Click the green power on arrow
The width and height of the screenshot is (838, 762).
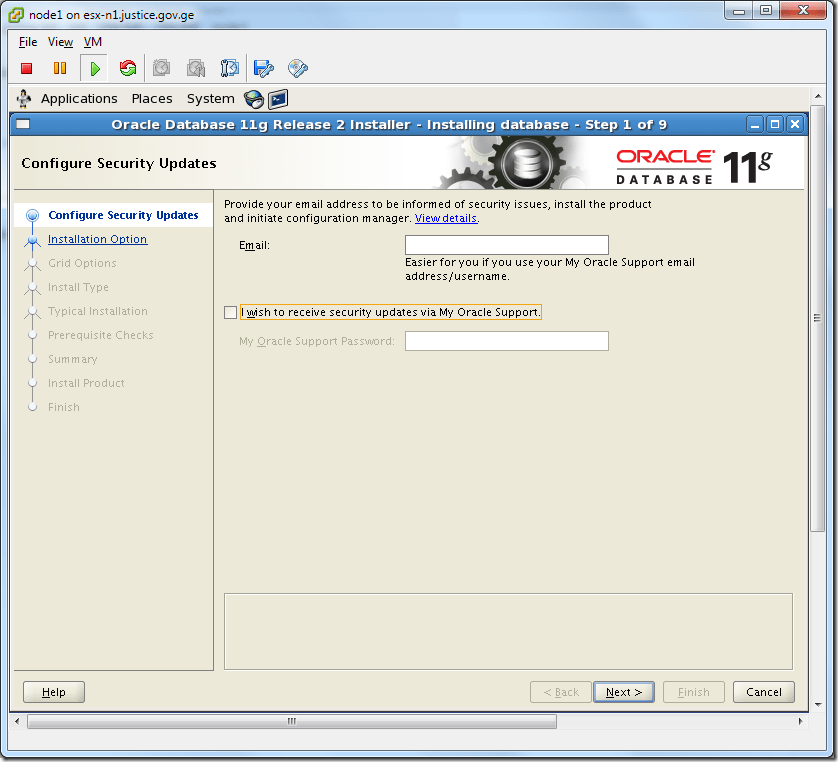pos(95,68)
